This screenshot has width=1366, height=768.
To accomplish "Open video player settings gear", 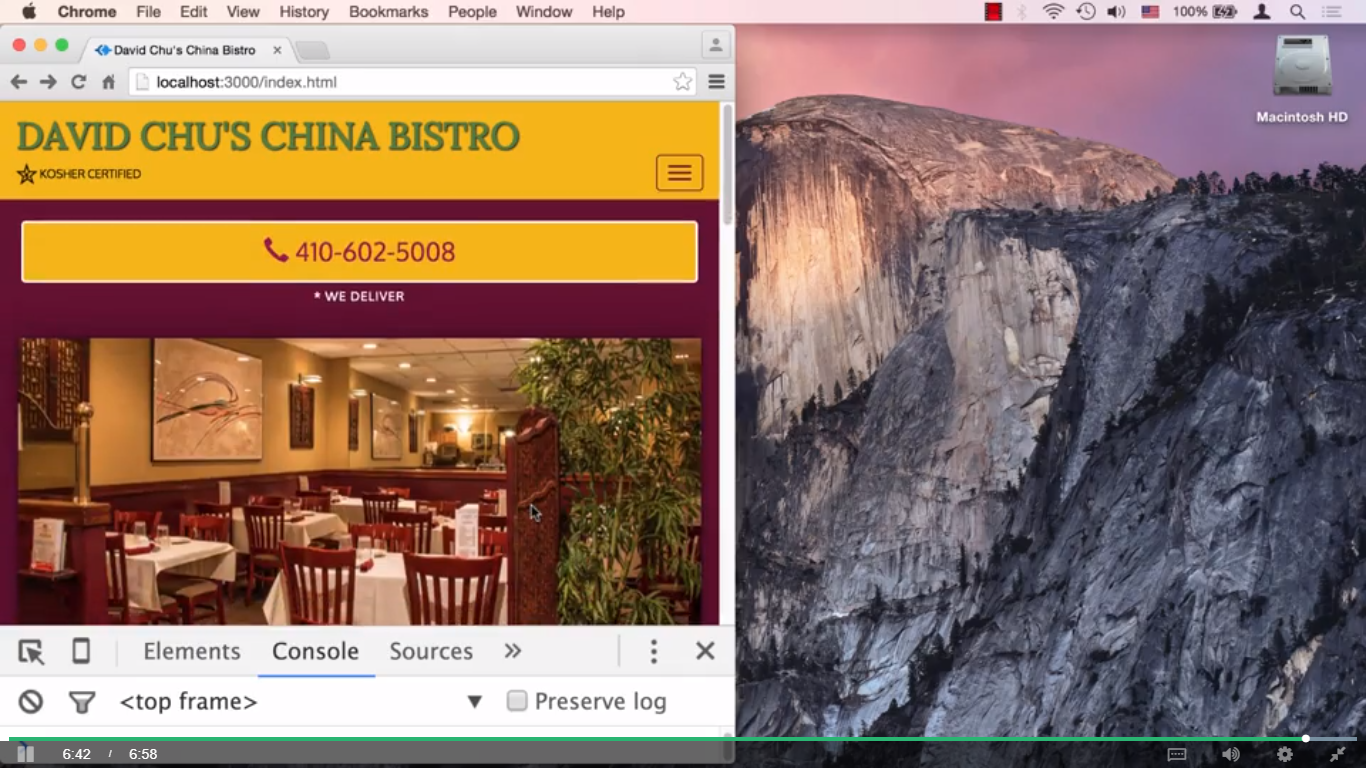I will [1285, 754].
